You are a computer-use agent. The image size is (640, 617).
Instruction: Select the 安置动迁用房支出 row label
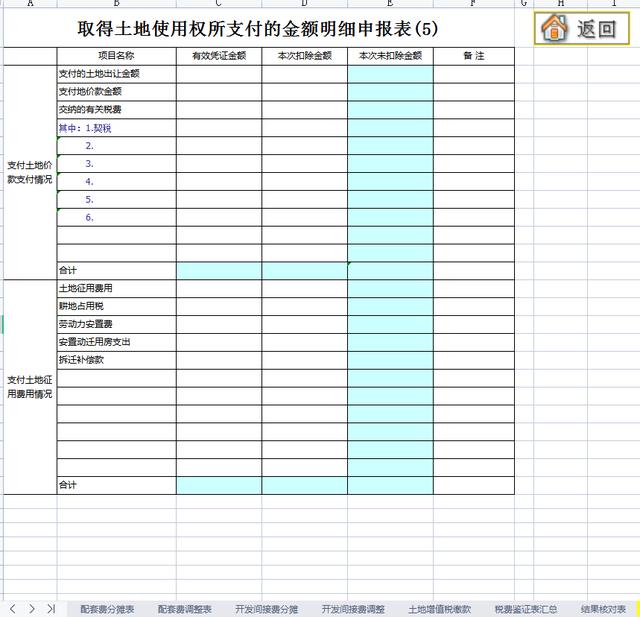(116, 343)
